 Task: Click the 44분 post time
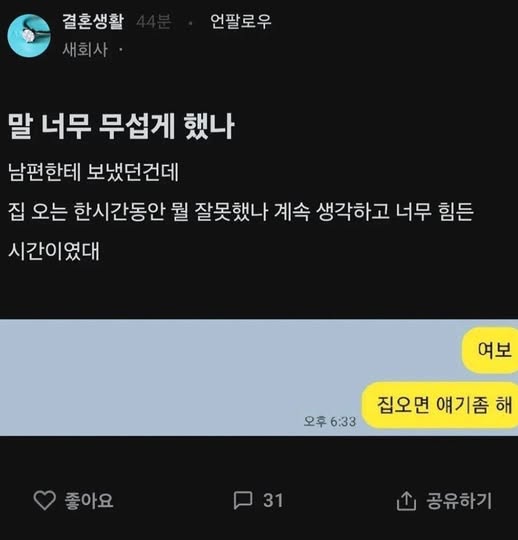153,22
